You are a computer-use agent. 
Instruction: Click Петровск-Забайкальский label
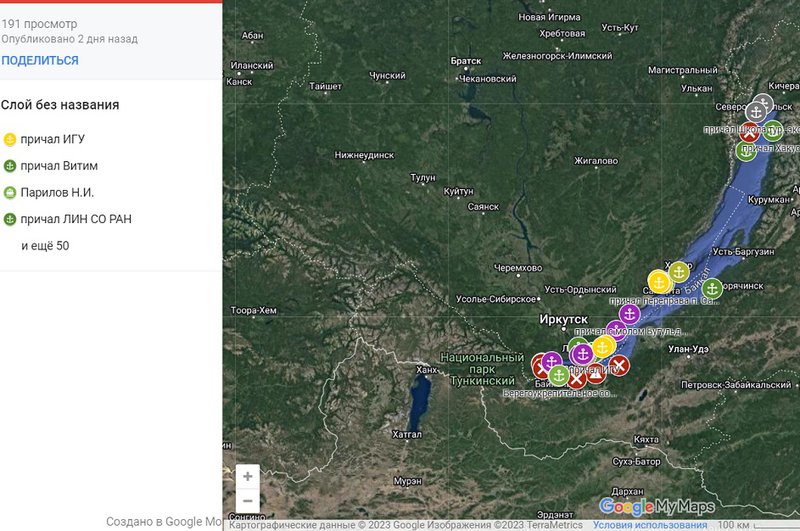tap(736, 385)
